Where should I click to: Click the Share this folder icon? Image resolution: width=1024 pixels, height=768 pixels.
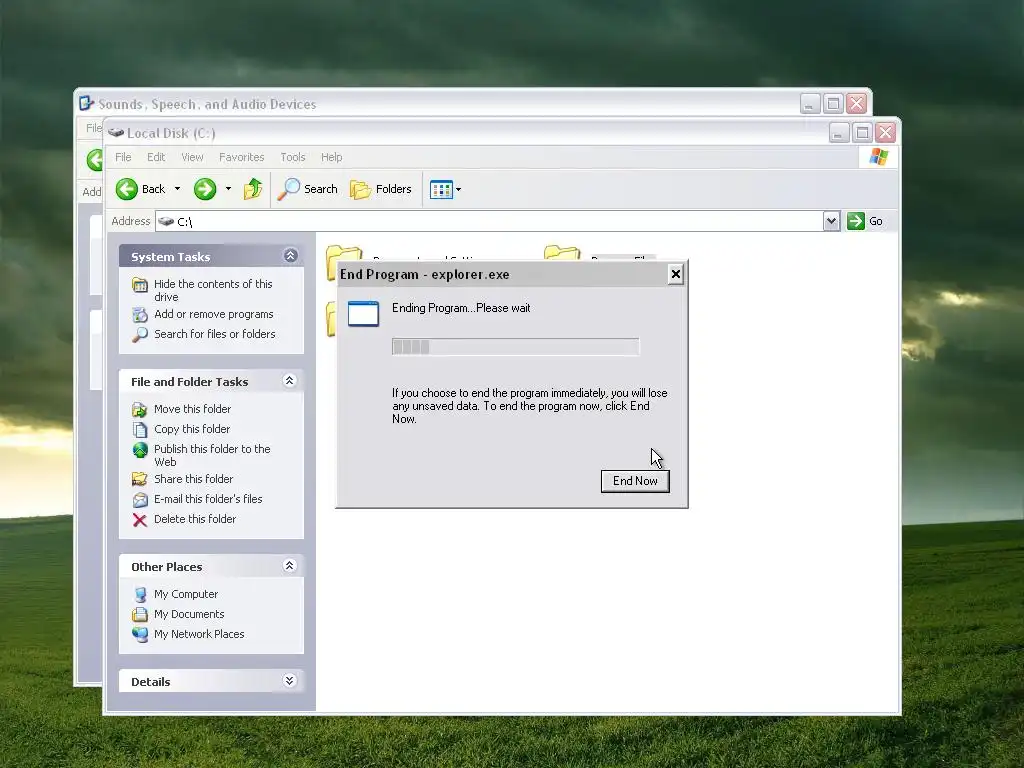(x=140, y=479)
